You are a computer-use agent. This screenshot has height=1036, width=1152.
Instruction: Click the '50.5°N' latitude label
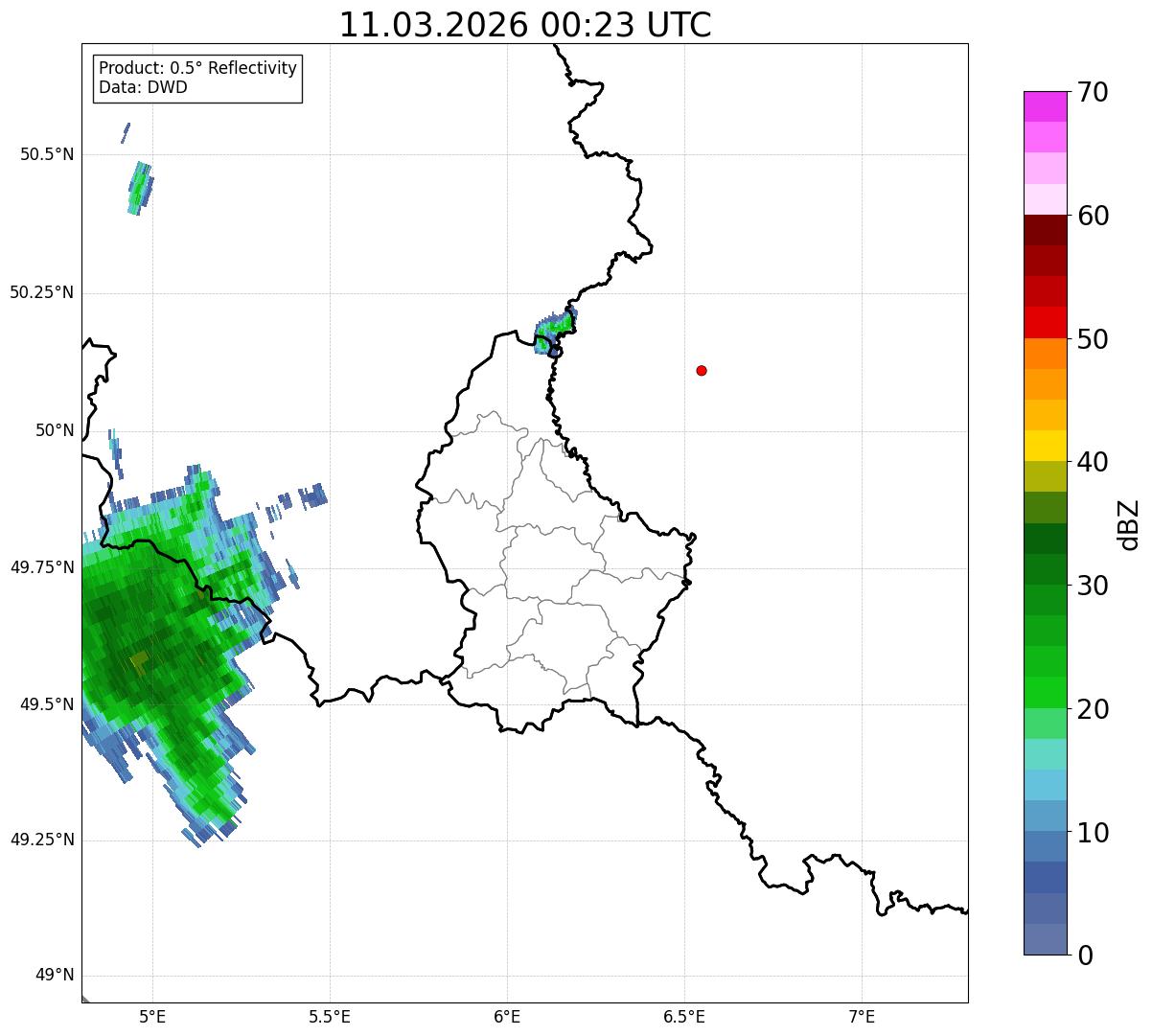(47, 154)
